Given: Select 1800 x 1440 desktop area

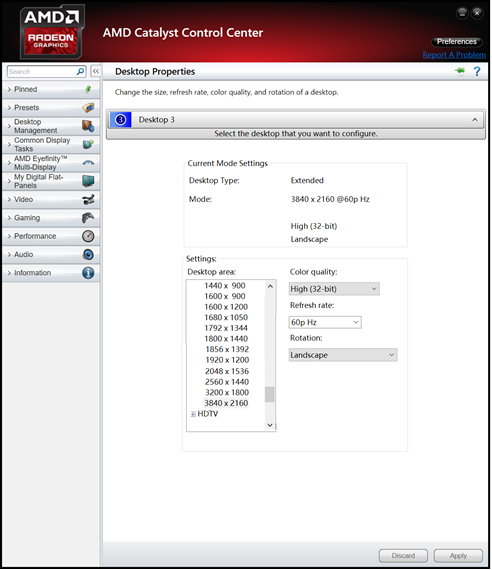Looking at the screenshot, I should tap(226, 338).
